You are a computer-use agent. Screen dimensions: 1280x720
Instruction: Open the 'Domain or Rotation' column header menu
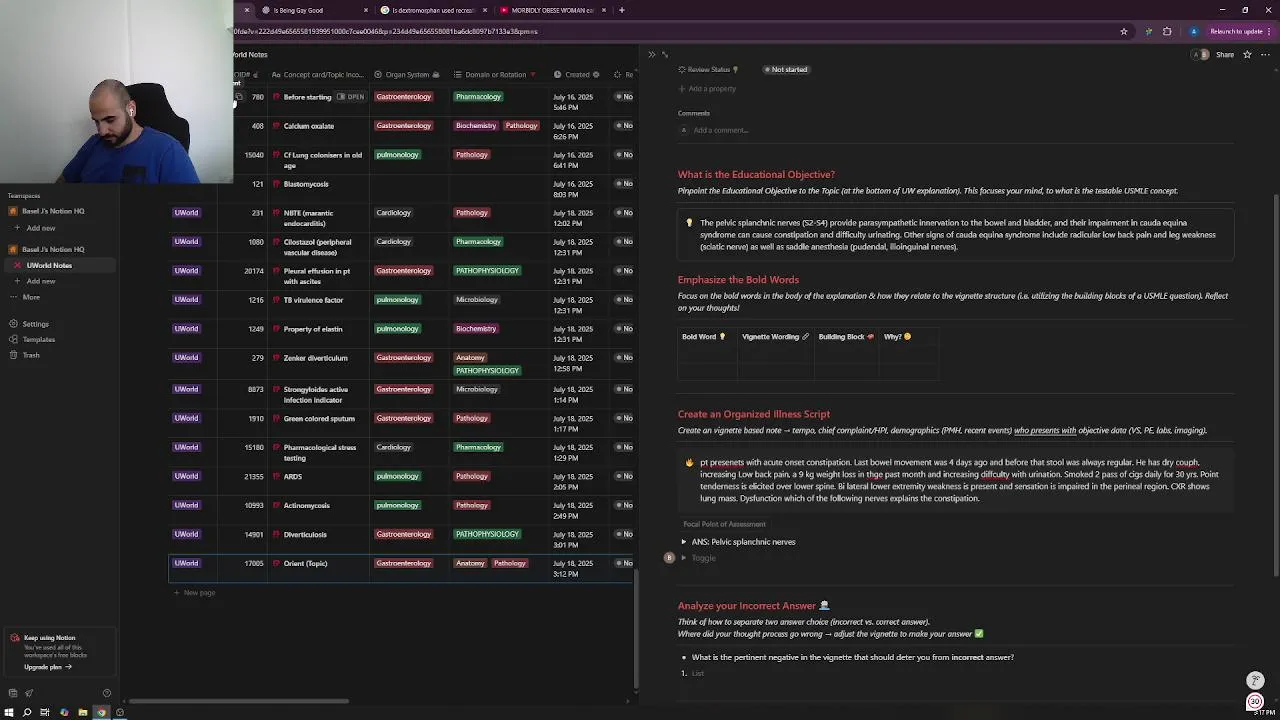(495, 75)
